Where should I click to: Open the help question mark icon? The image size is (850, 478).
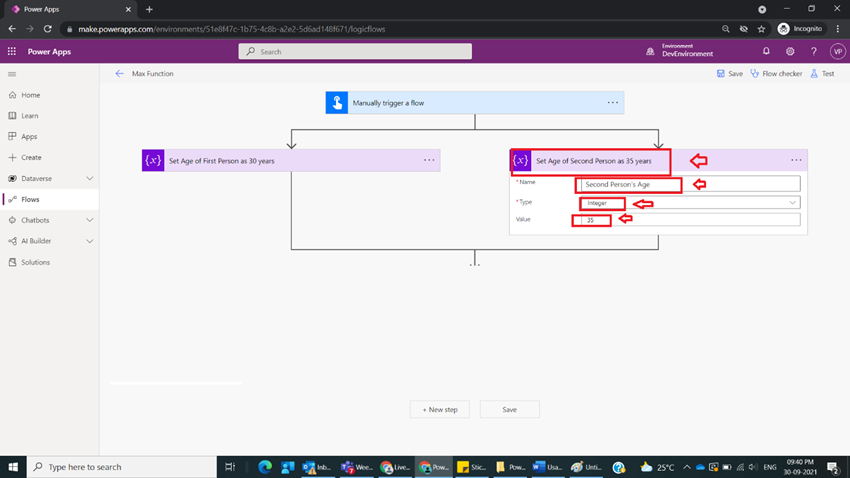tap(814, 51)
